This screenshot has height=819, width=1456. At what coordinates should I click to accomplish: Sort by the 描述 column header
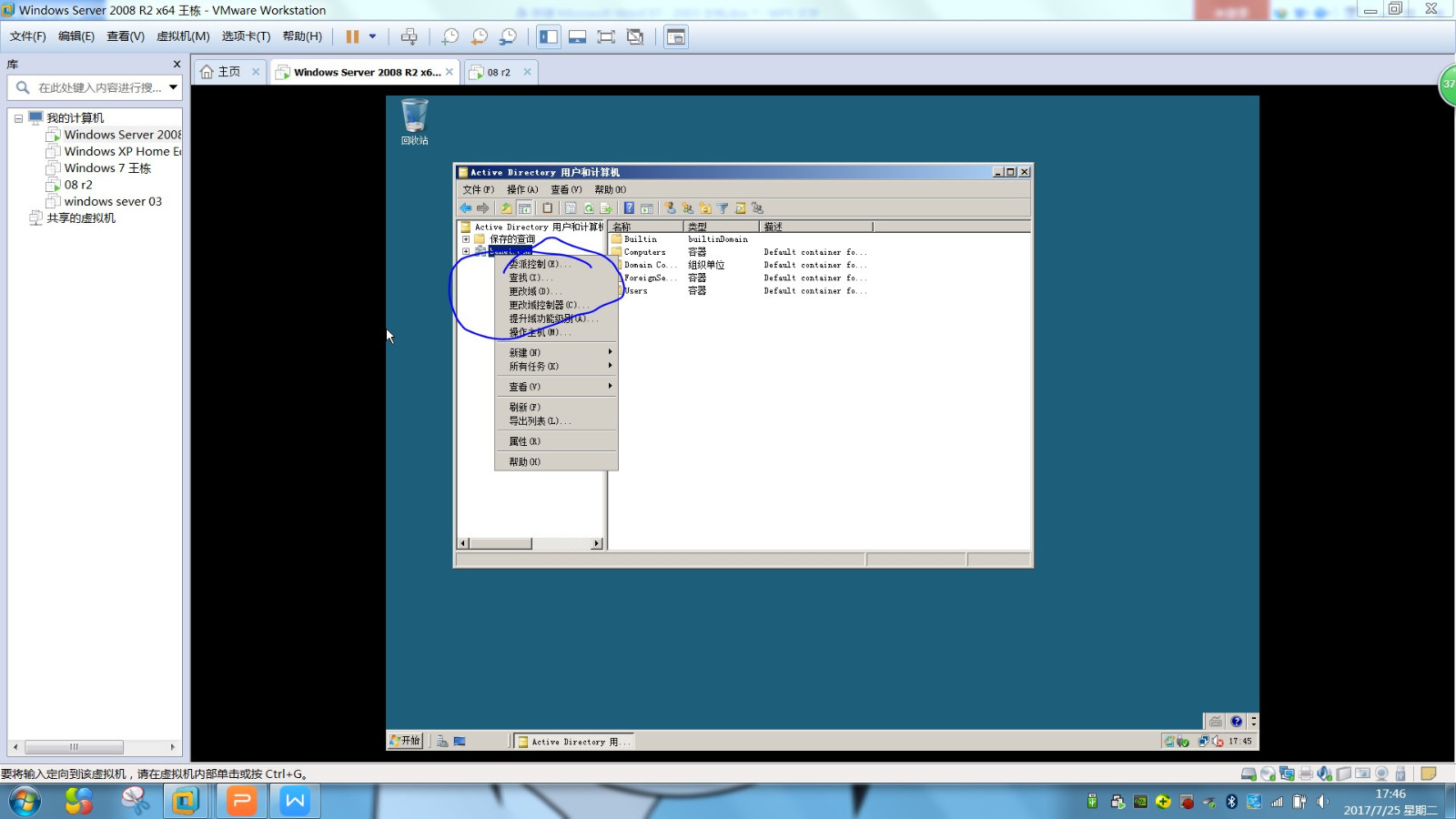tap(815, 227)
